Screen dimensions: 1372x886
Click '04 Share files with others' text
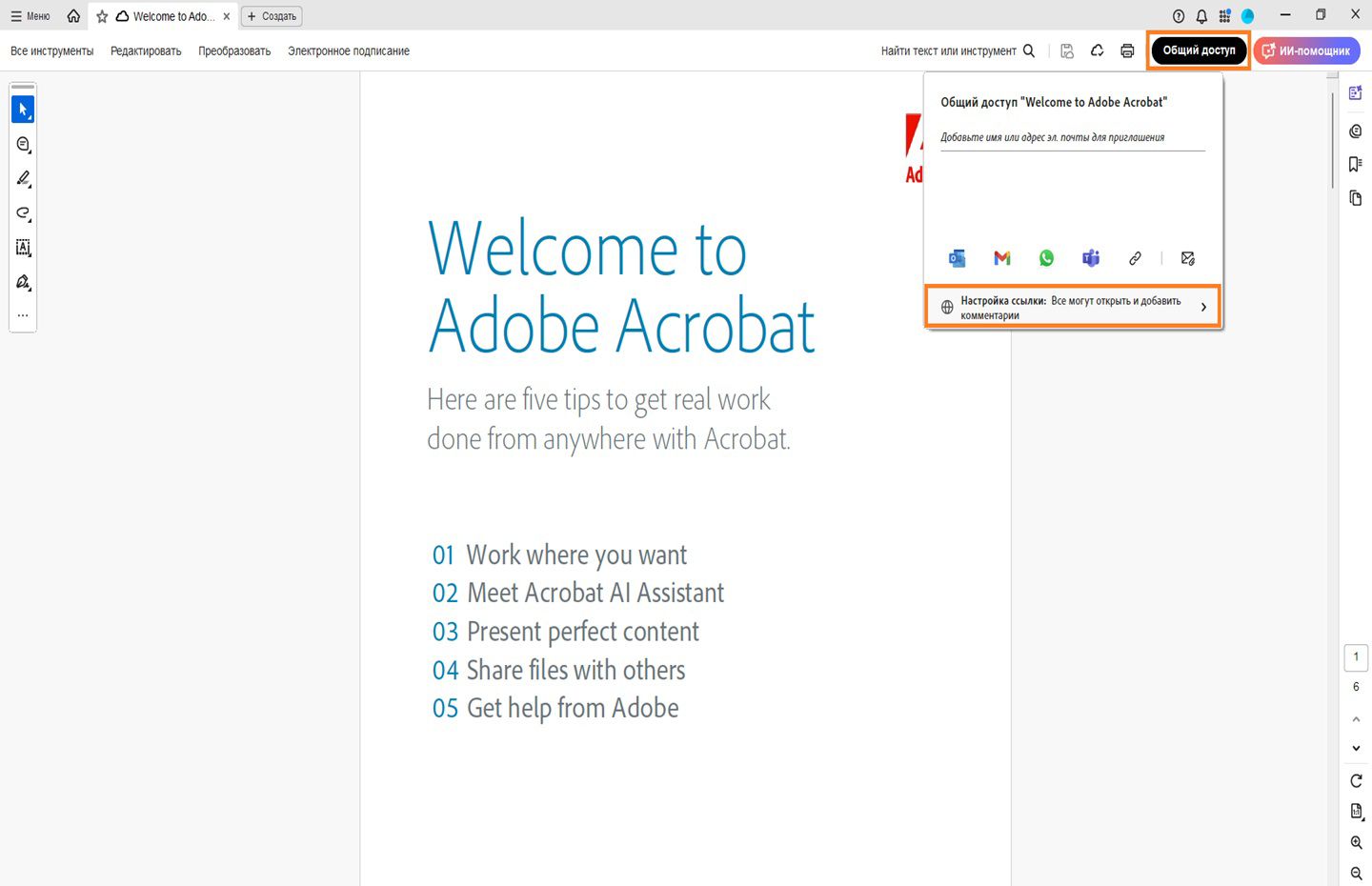click(558, 670)
